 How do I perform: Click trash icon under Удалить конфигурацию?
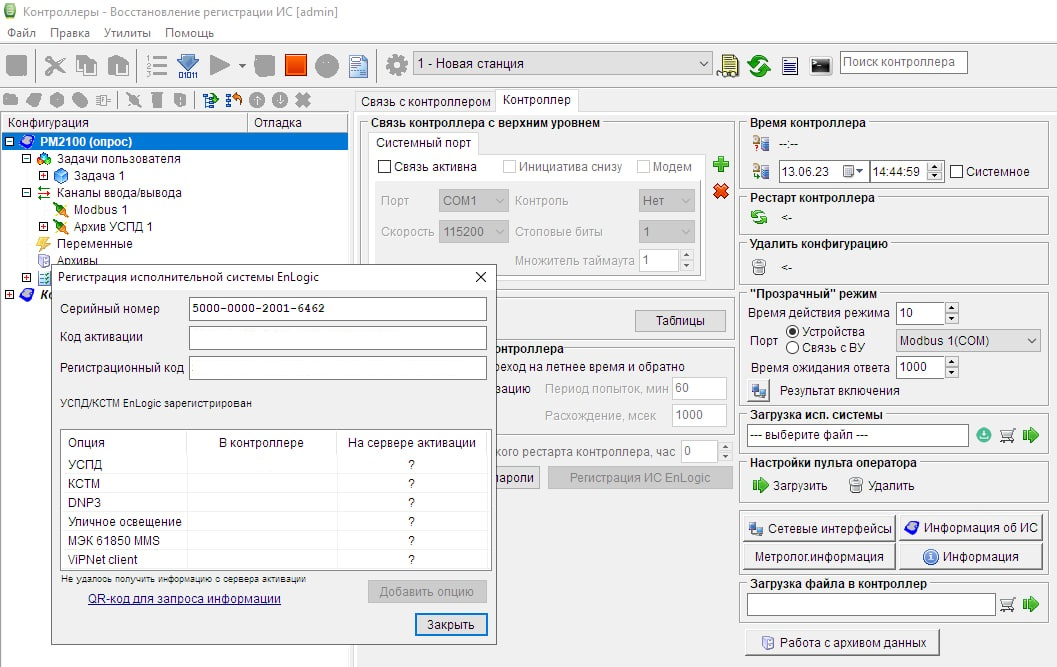(x=759, y=267)
